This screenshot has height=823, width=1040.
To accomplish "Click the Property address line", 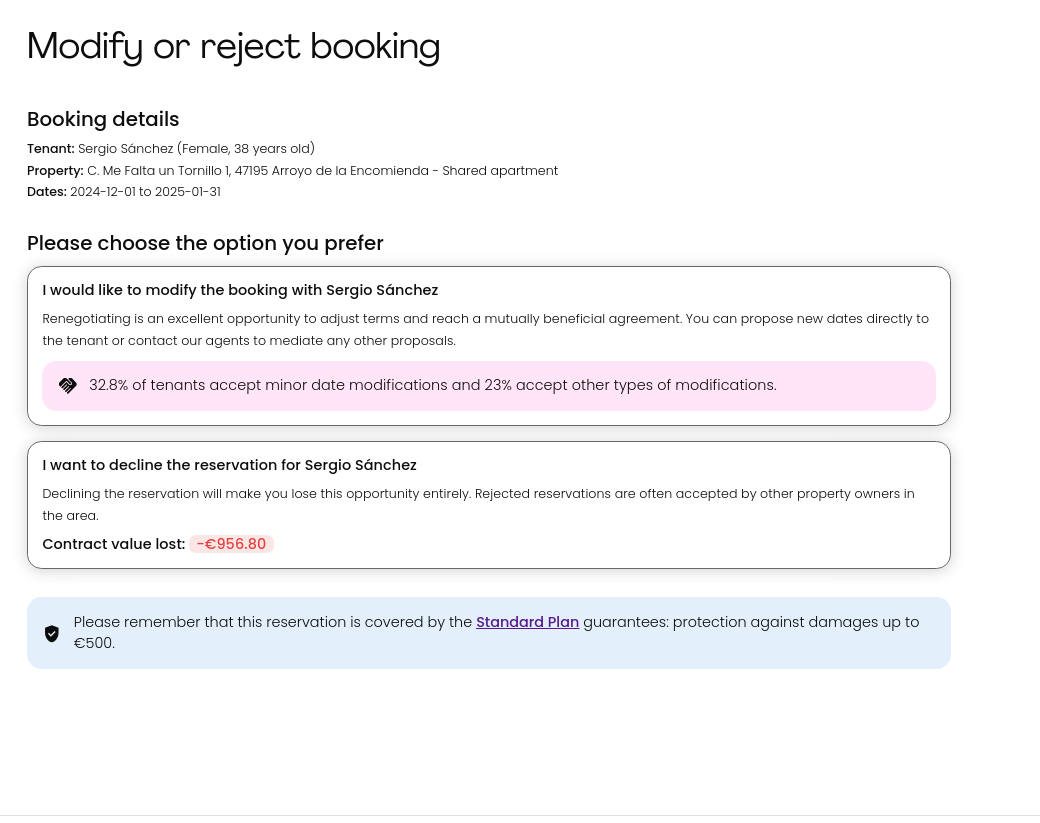I will click(292, 171).
